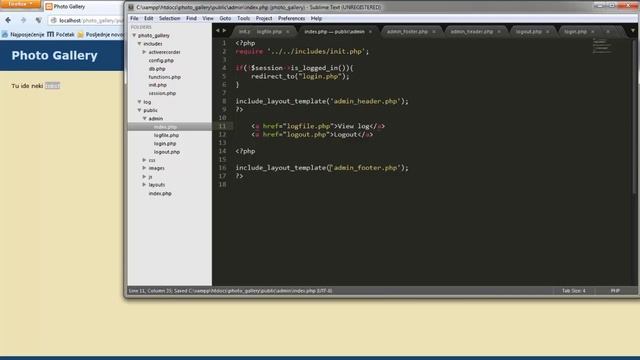Click the site identity globe icon in the address bar
The image size is (640, 360).
point(53,20)
